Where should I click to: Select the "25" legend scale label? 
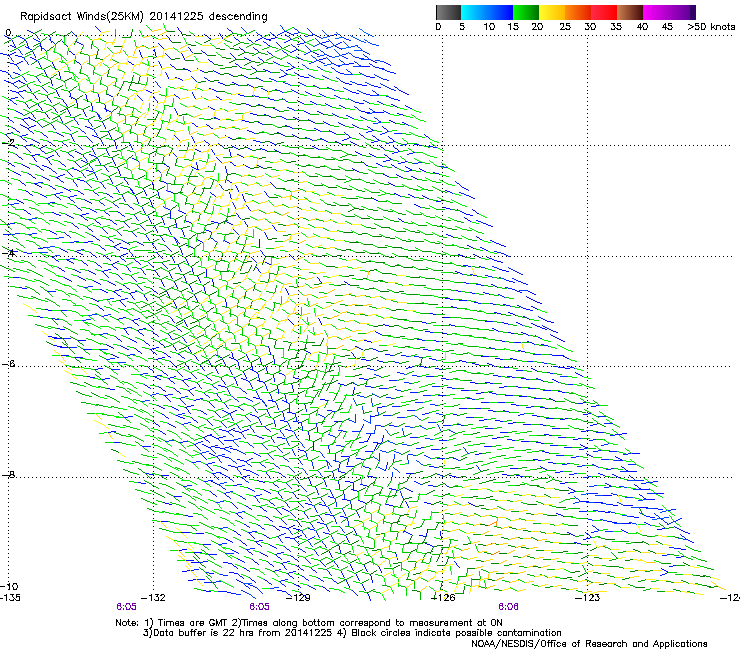click(x=565, y=27)
